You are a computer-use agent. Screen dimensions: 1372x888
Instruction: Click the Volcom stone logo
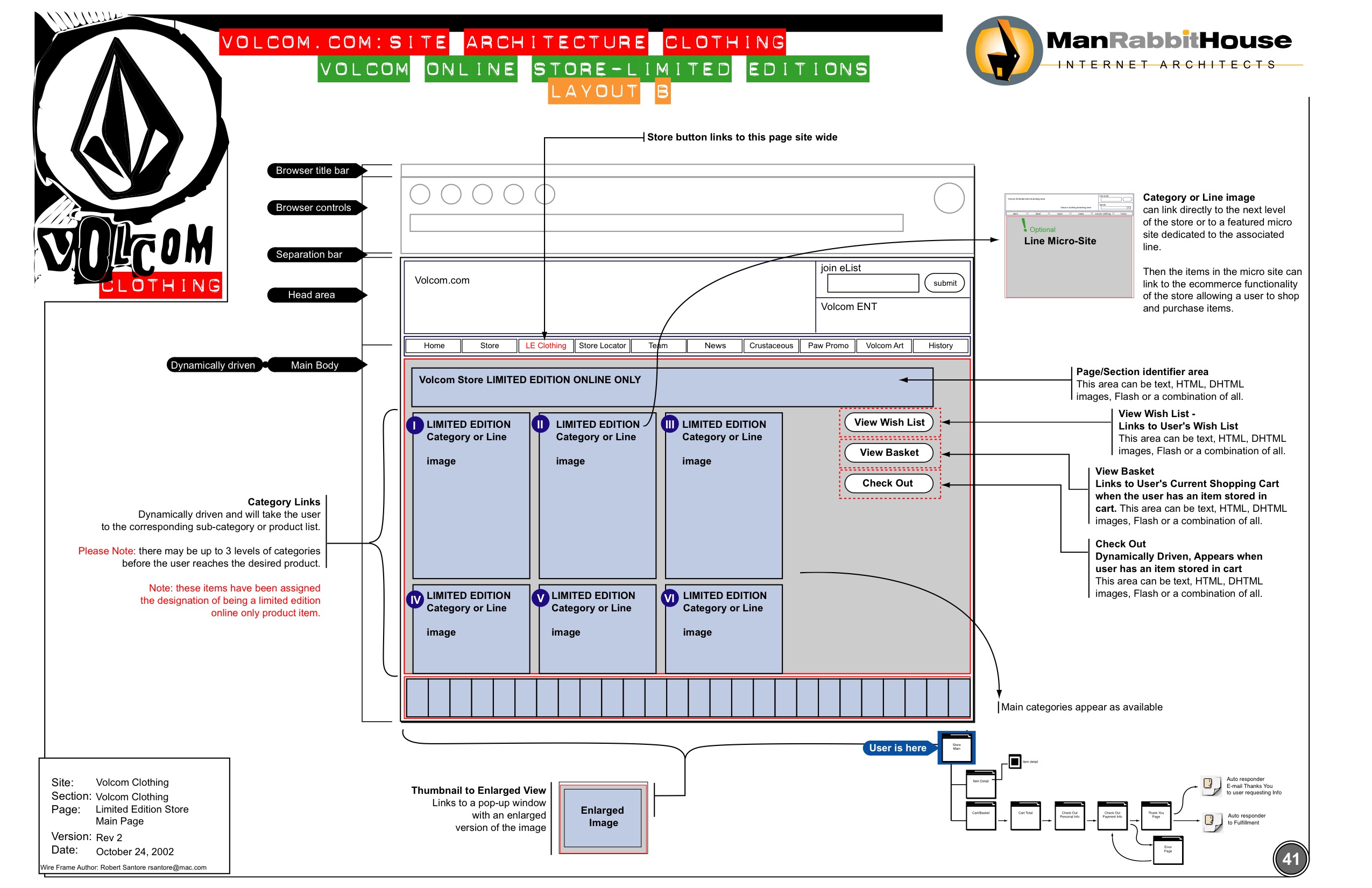(x=127, y=118)
